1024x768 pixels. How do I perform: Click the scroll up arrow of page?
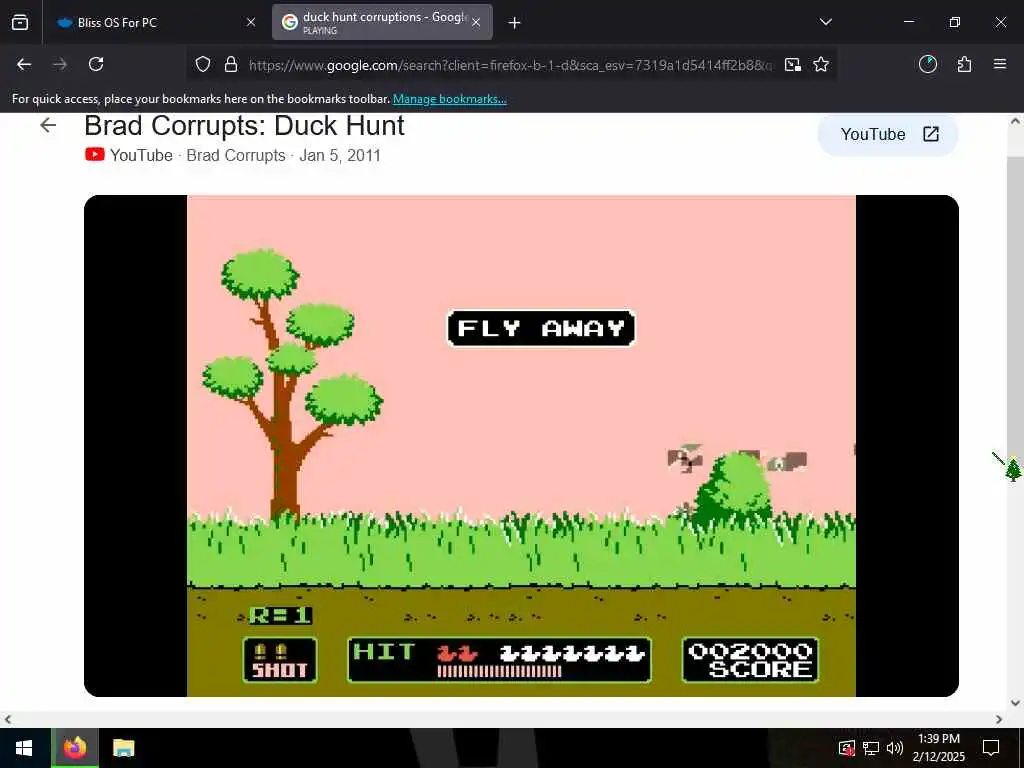click(x=1015, y=121)
